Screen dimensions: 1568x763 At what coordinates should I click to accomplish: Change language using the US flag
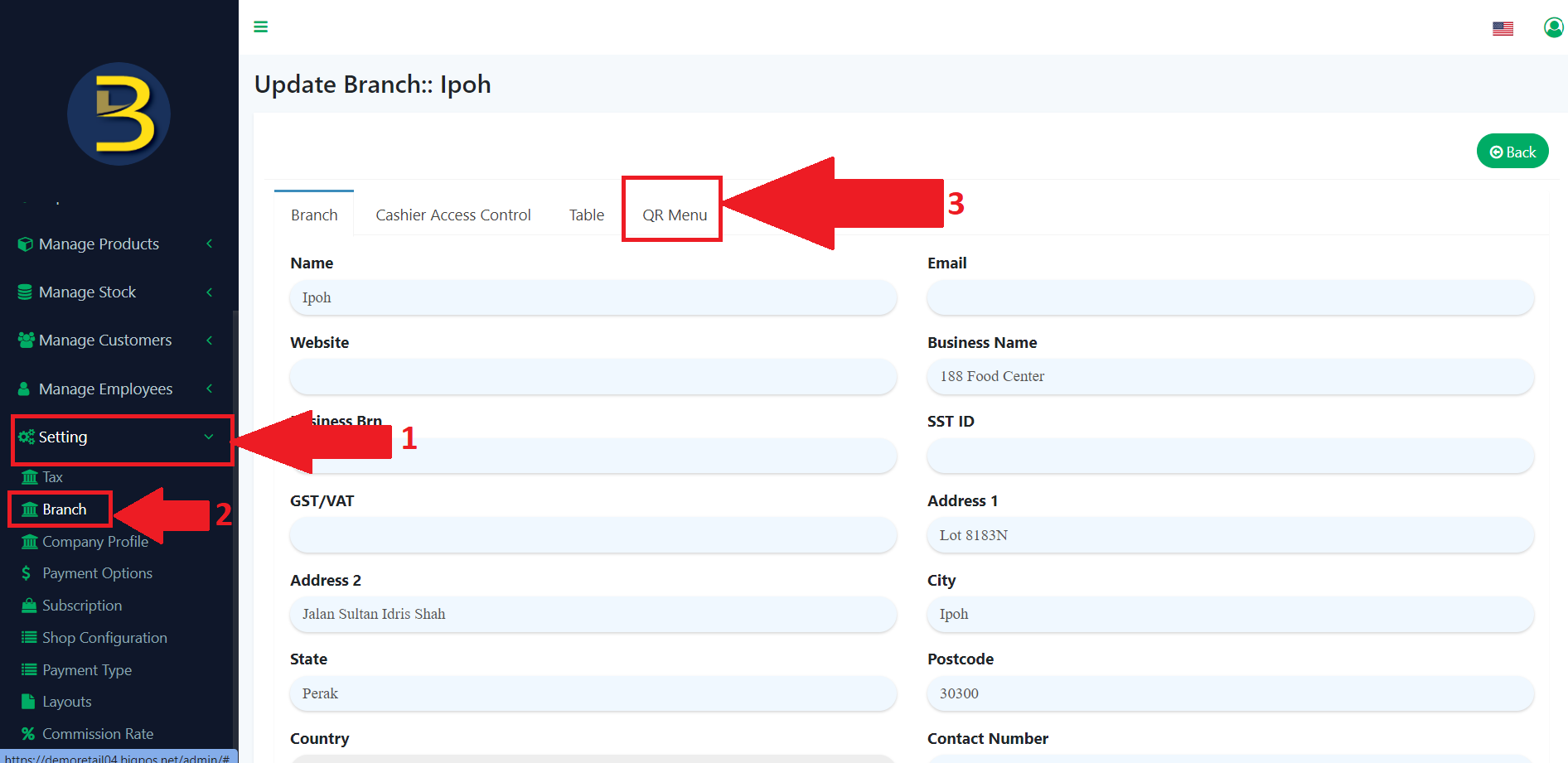[1503, 27]
